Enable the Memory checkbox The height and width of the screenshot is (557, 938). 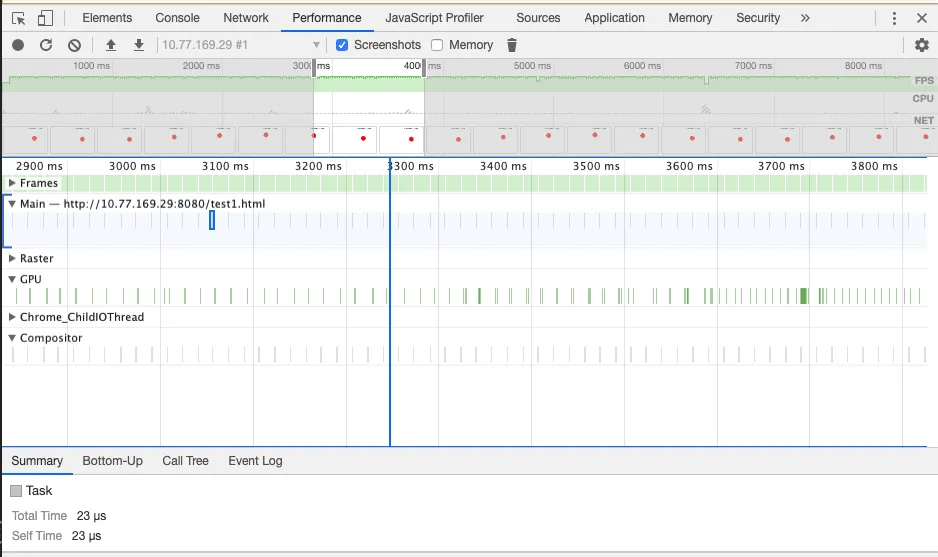[x=438, y=45]
